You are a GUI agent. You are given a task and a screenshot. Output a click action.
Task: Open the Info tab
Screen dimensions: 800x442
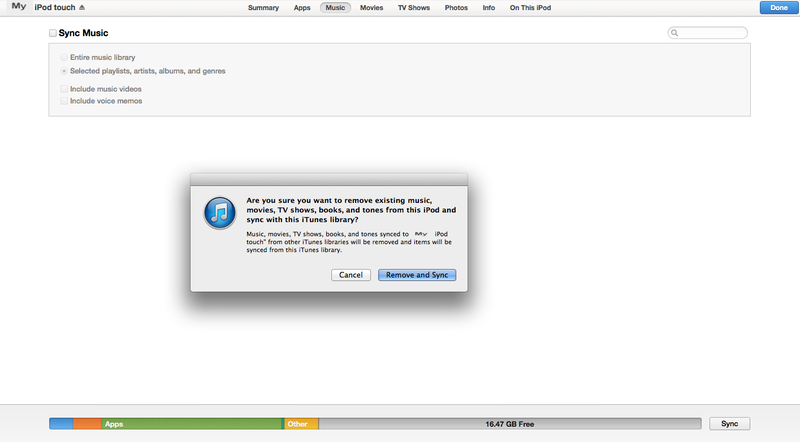pos(489,8)
